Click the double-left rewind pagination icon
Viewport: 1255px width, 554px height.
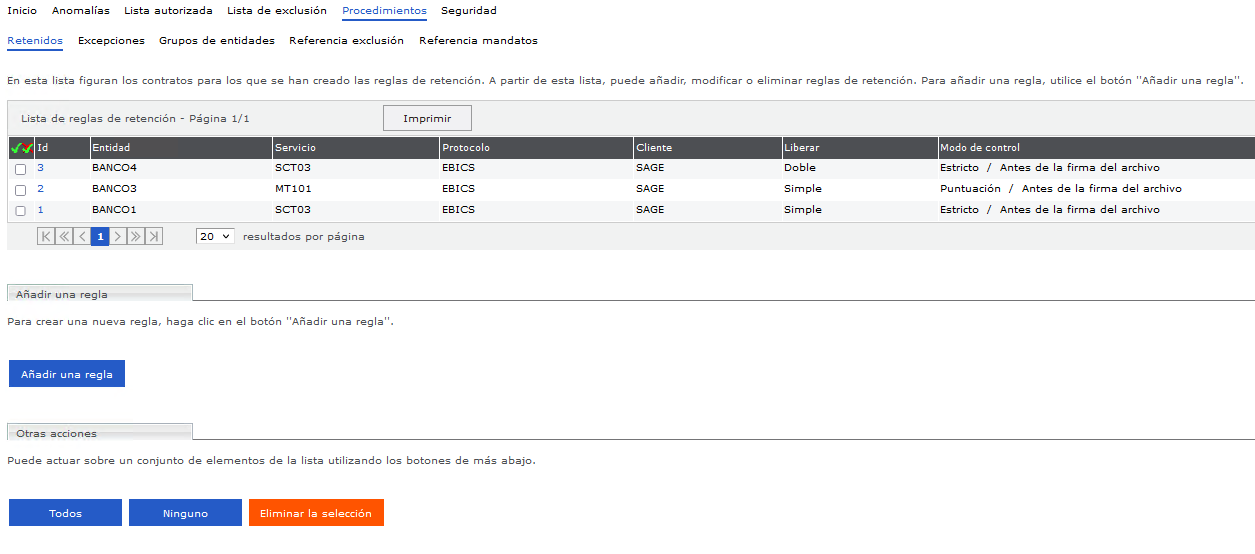(64, 237)
